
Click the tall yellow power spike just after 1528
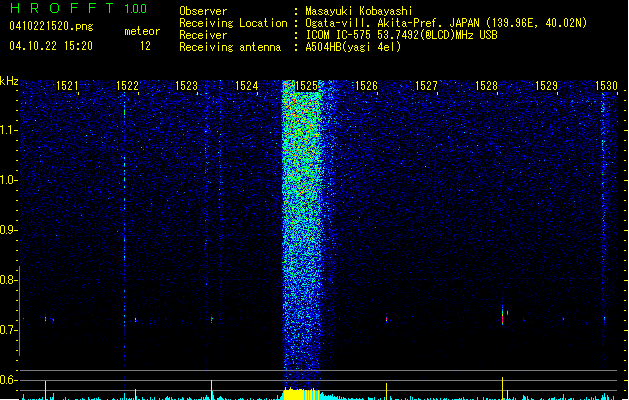point(502,388)
